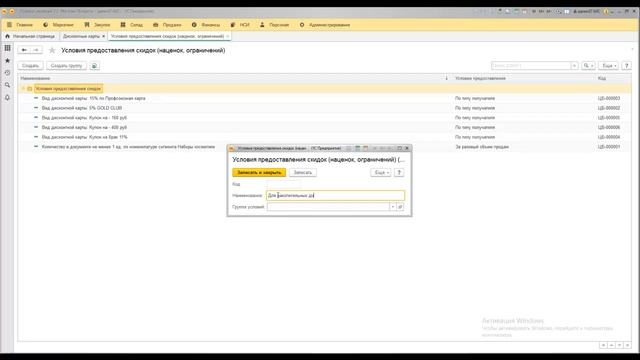Open the Help question mark in the dialog

(399, 173)
